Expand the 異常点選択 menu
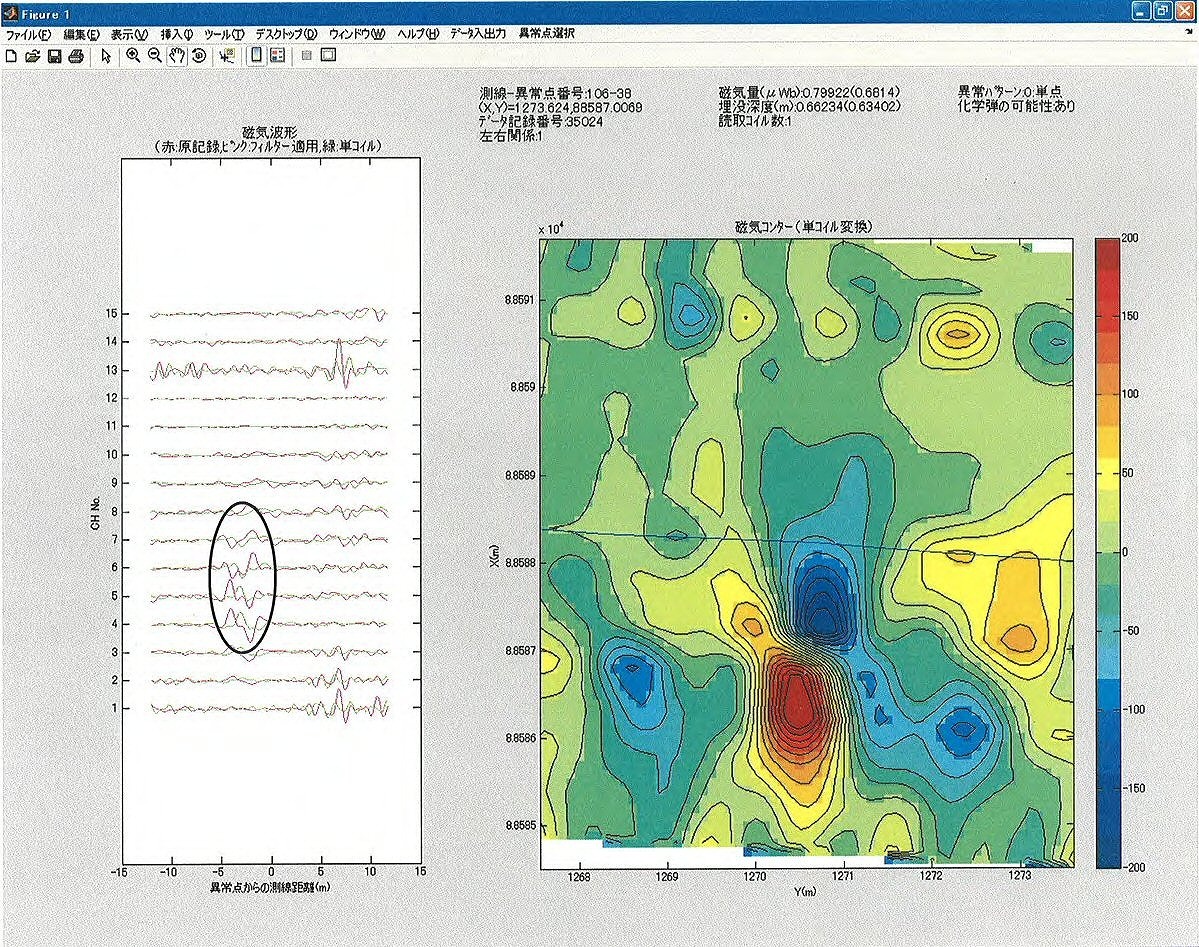 [546, 33]
